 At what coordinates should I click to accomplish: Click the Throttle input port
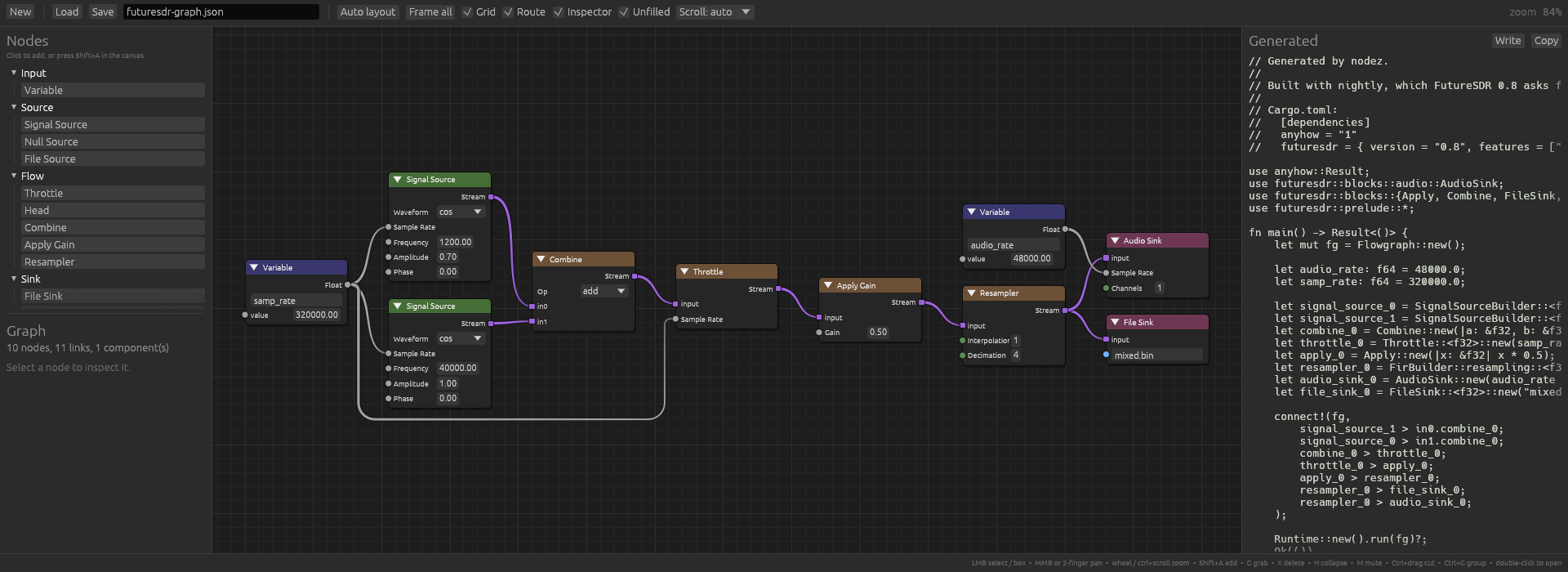(675, 304)
